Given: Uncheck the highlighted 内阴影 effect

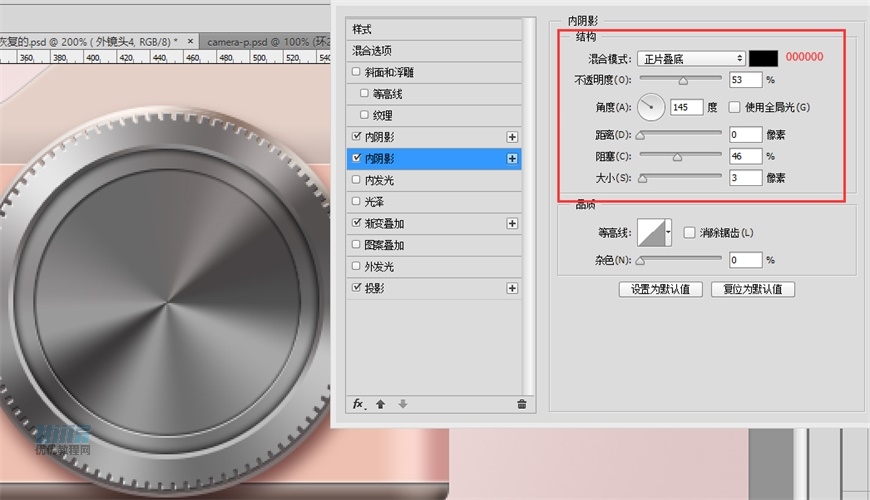Looking at the screenshot, I should tap(356, 158).
